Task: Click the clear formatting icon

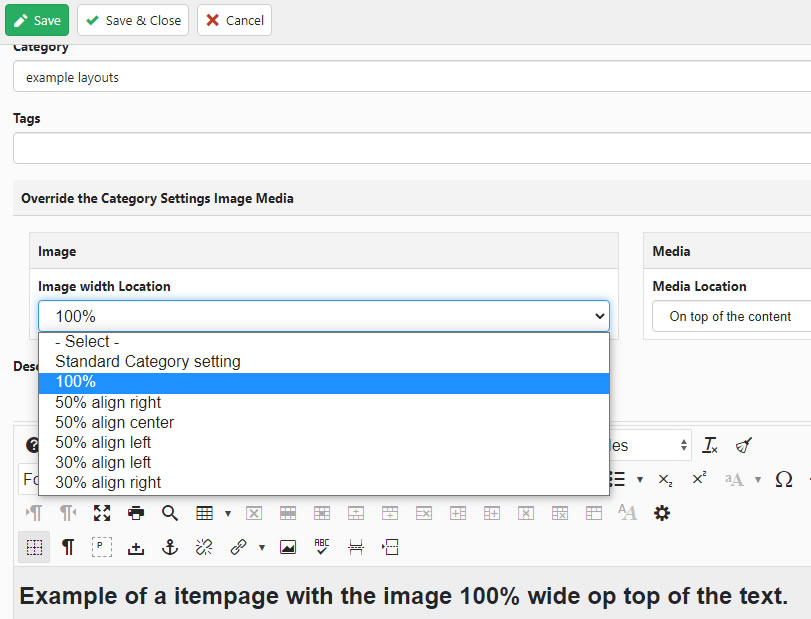Action: coord(710,446)
